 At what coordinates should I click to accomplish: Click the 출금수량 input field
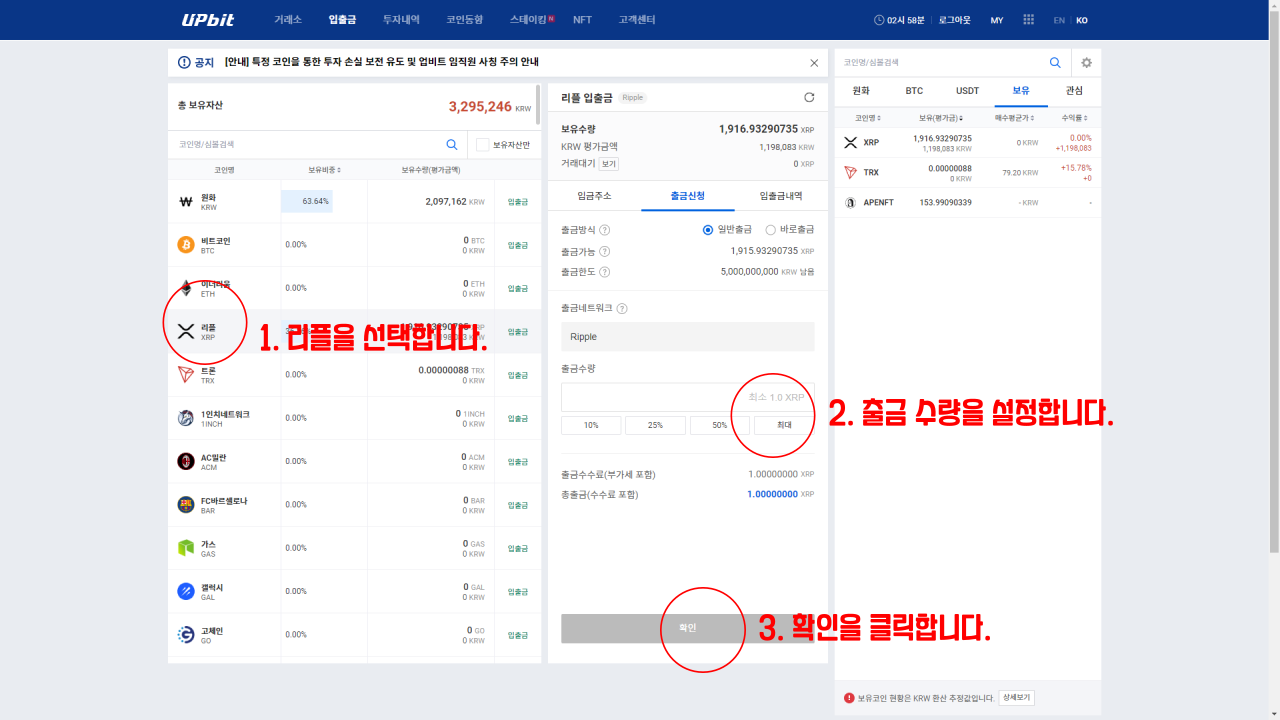688,397
